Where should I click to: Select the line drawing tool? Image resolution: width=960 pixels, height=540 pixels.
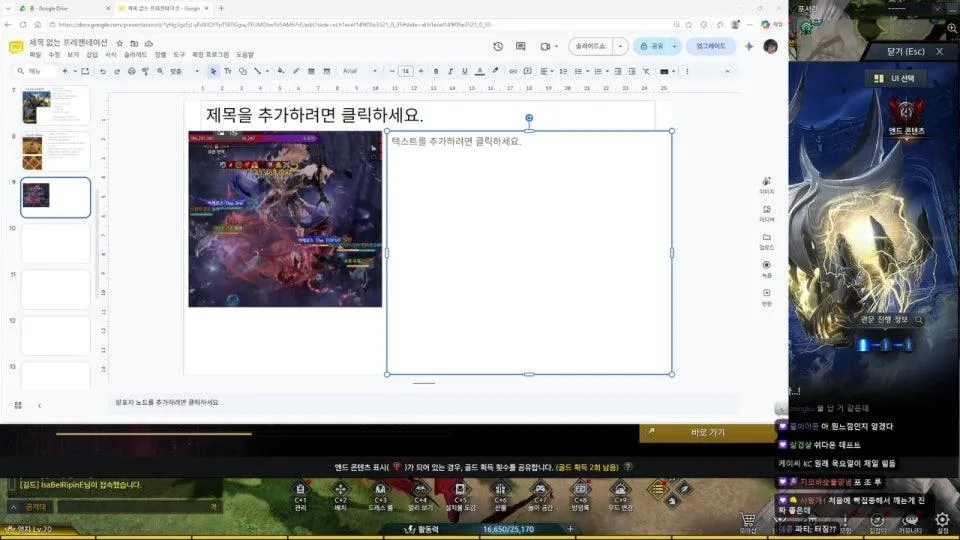click(258, 72)
